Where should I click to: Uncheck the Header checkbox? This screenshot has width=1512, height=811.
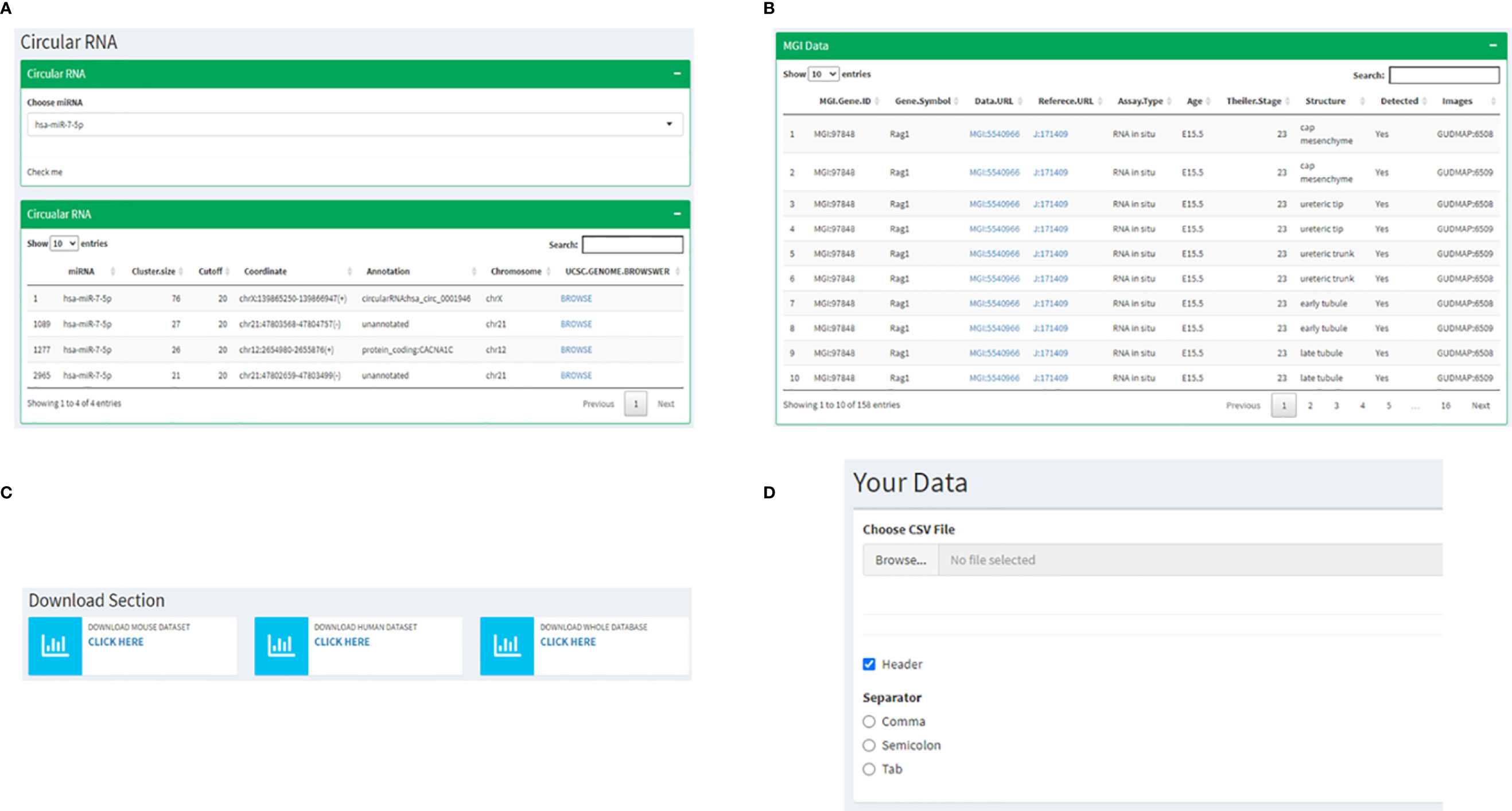click(x=869, y=664)
